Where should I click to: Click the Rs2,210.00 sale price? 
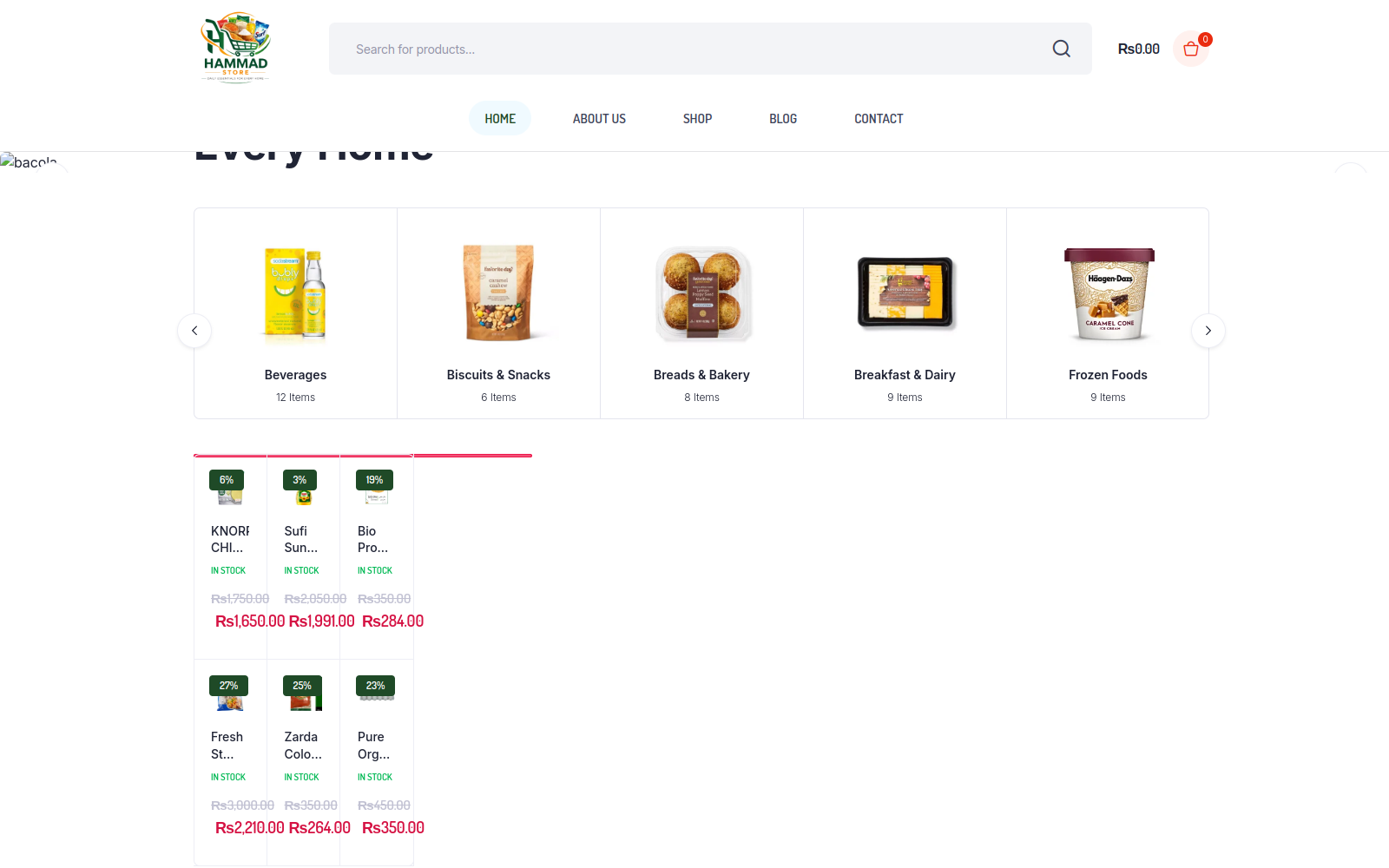coord(250,828)
